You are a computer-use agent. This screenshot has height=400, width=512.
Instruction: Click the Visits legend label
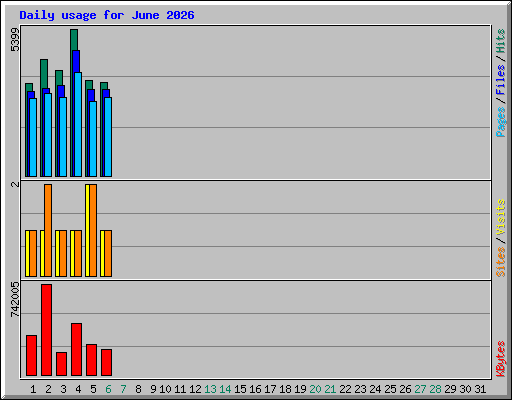click(501, 218)
